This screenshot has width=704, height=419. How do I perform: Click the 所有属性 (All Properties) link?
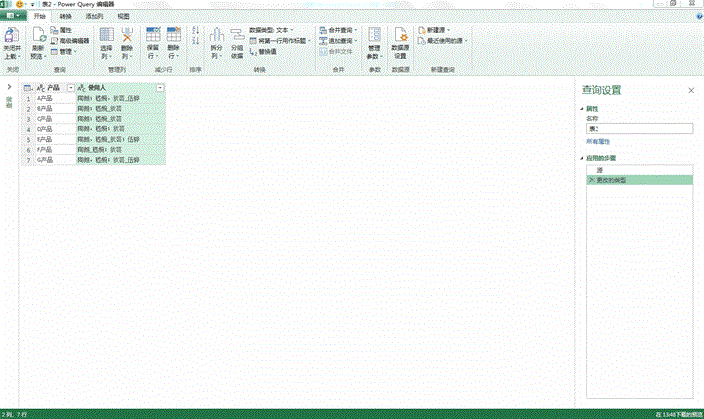[597, 142]
